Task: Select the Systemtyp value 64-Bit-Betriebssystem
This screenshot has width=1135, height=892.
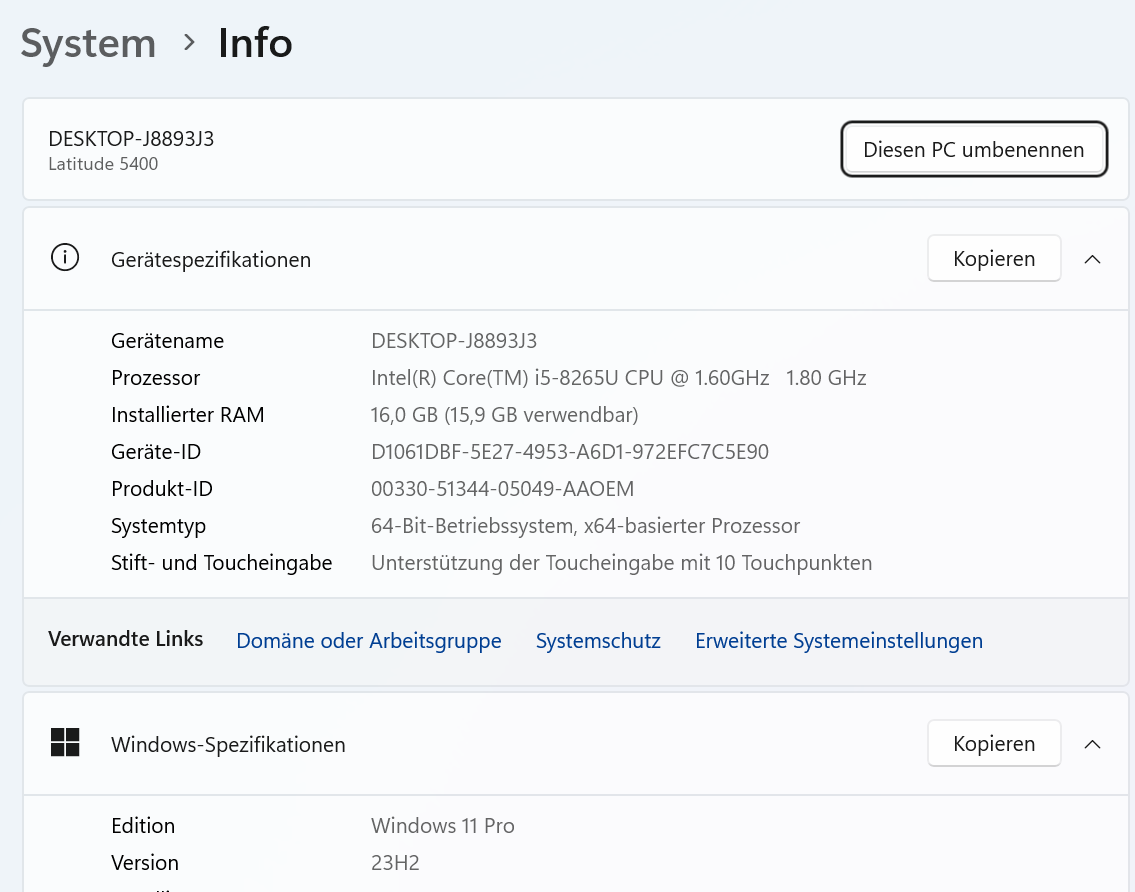Action: pos(585,526)
